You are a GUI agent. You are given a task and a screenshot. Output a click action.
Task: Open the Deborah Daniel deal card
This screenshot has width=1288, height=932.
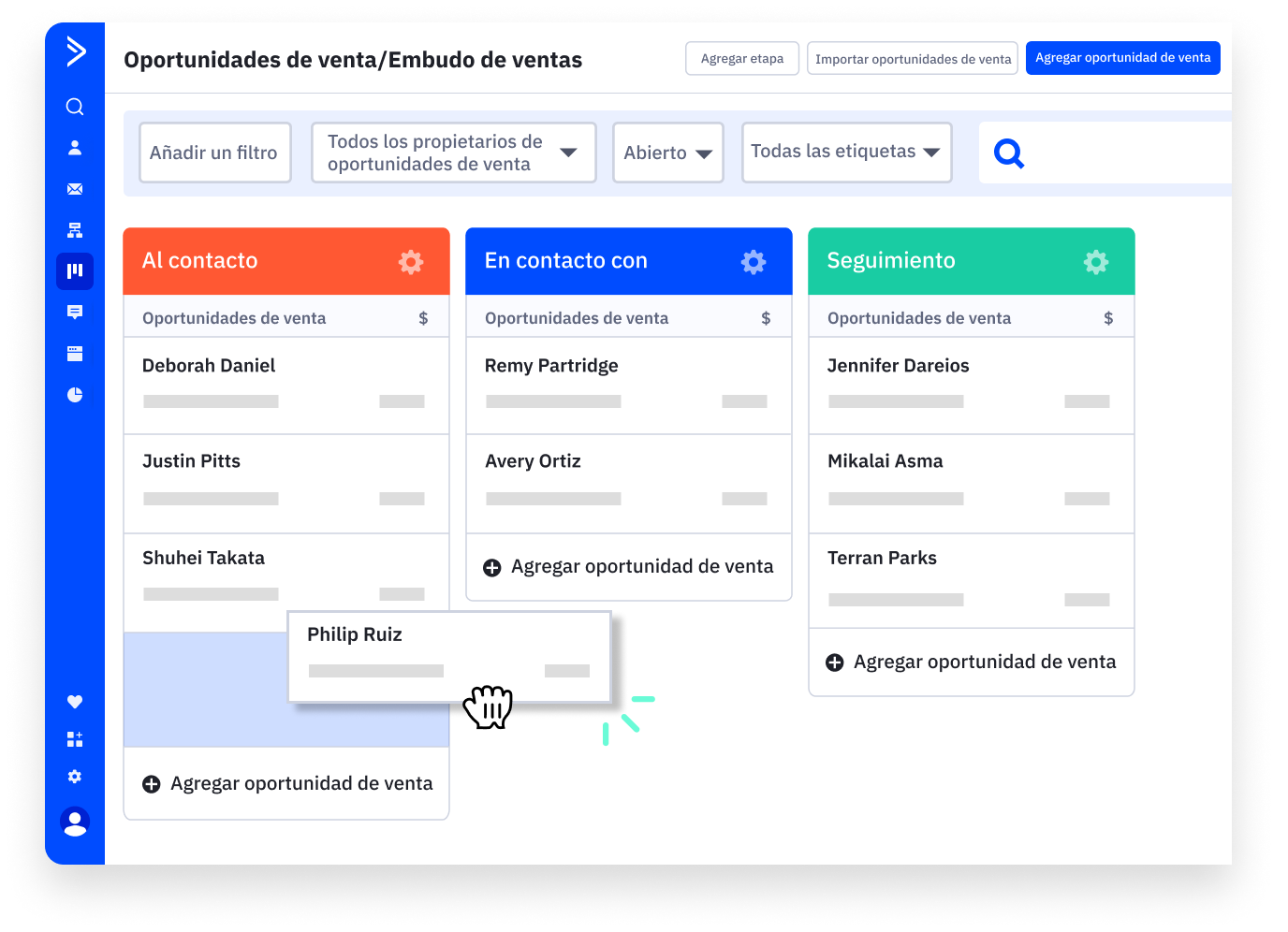click(x=286, y=386)
